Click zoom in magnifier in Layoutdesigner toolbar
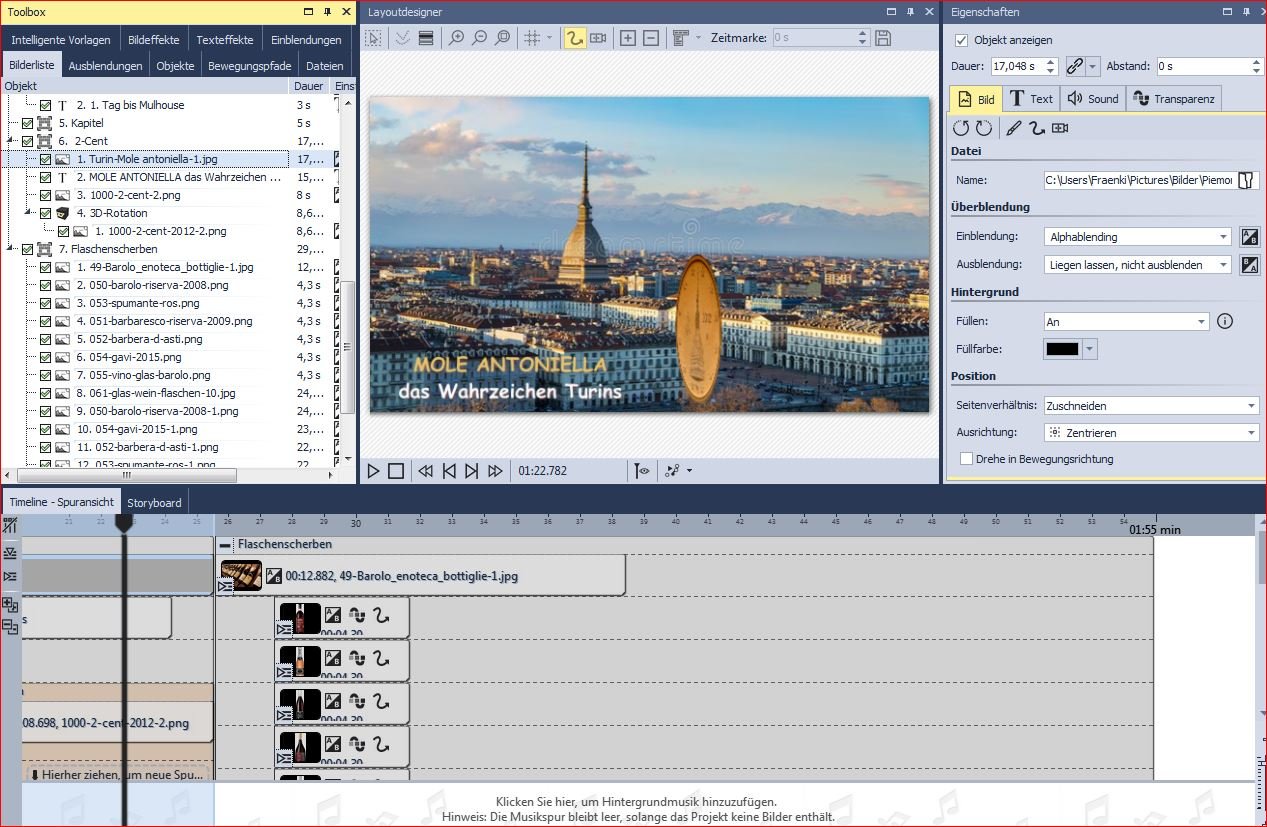 456,38
